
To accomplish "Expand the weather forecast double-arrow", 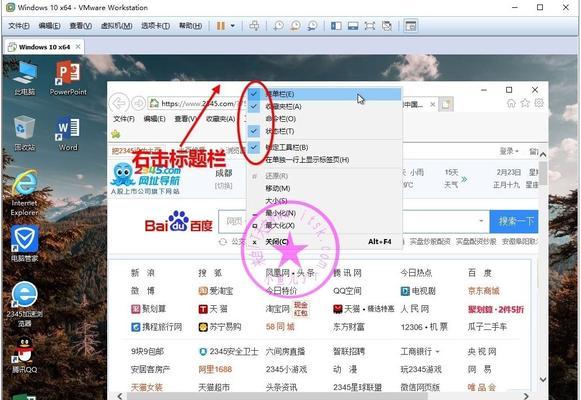I will (464, 180).
